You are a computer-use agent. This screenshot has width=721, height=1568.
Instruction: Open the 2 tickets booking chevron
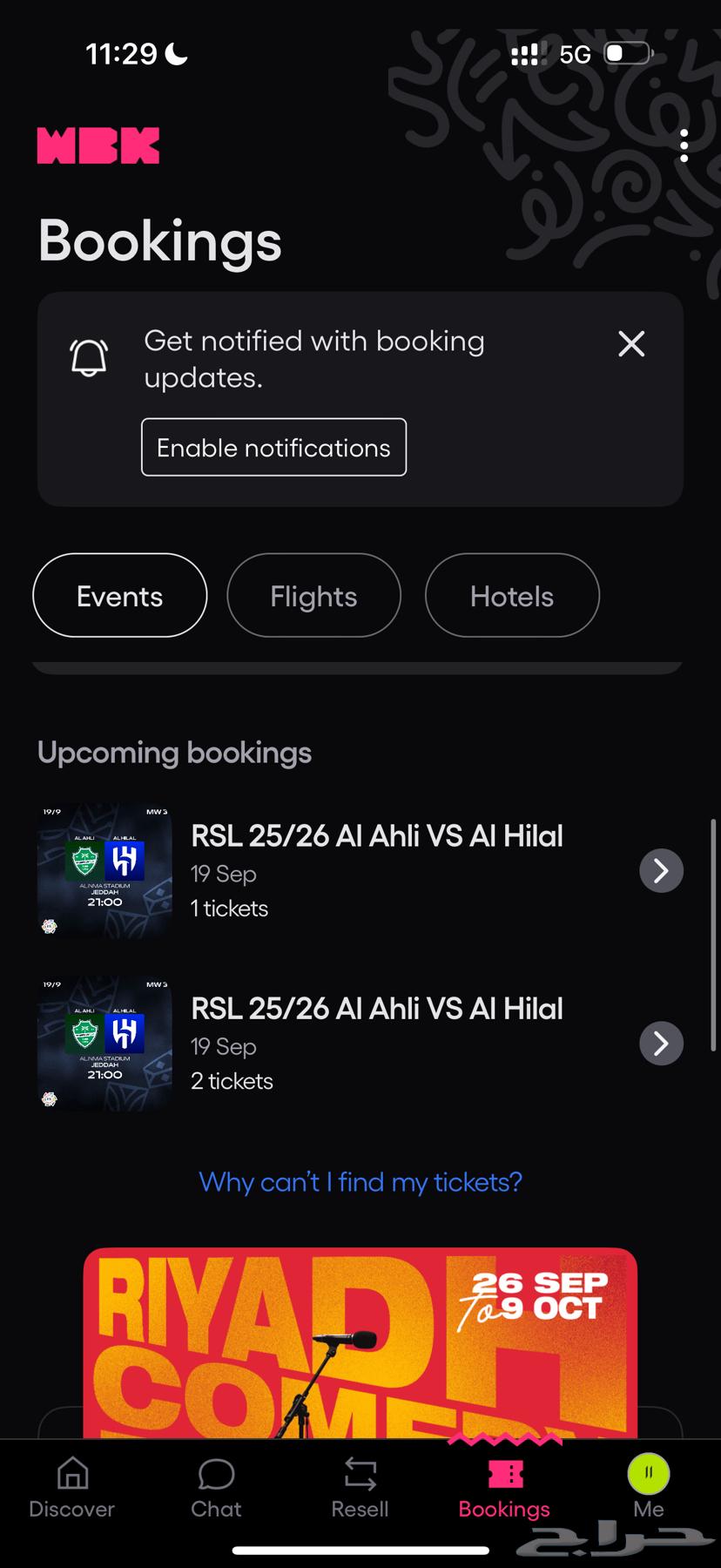[x=661, y=1043]
